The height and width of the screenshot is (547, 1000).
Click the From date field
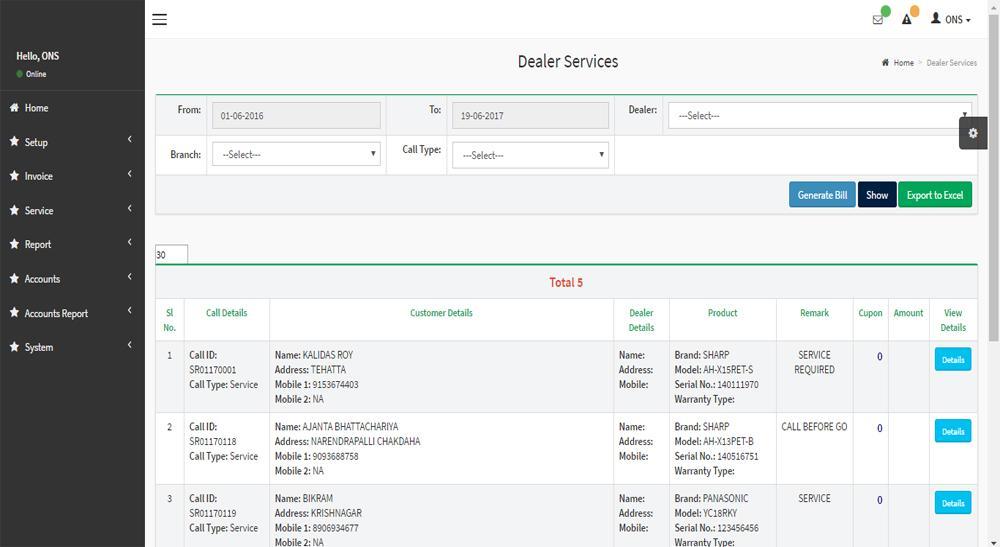(x=296, y=115)
